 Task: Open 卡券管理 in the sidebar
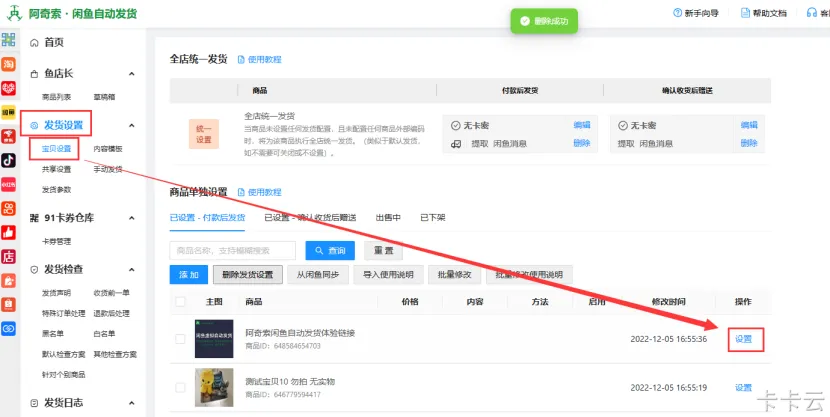(56, 241)
